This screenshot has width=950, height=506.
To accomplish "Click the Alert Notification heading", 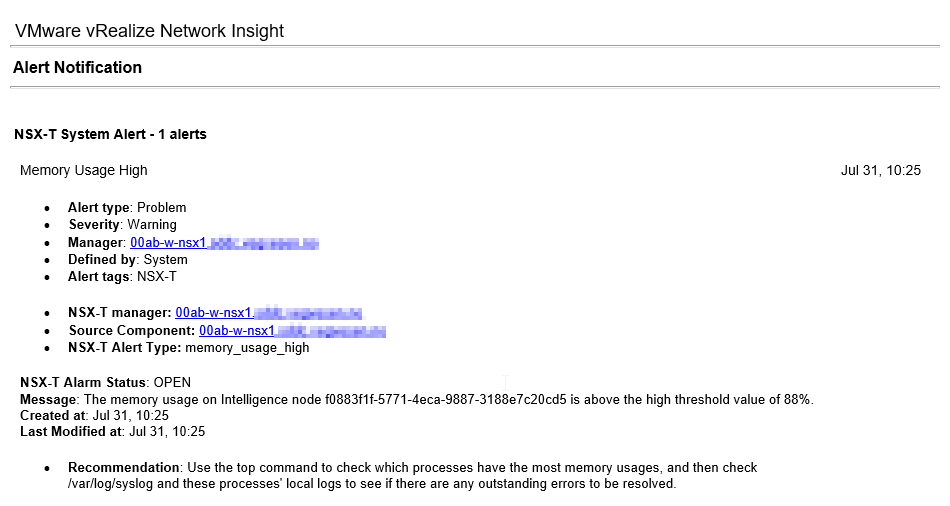I will [78, 68].
